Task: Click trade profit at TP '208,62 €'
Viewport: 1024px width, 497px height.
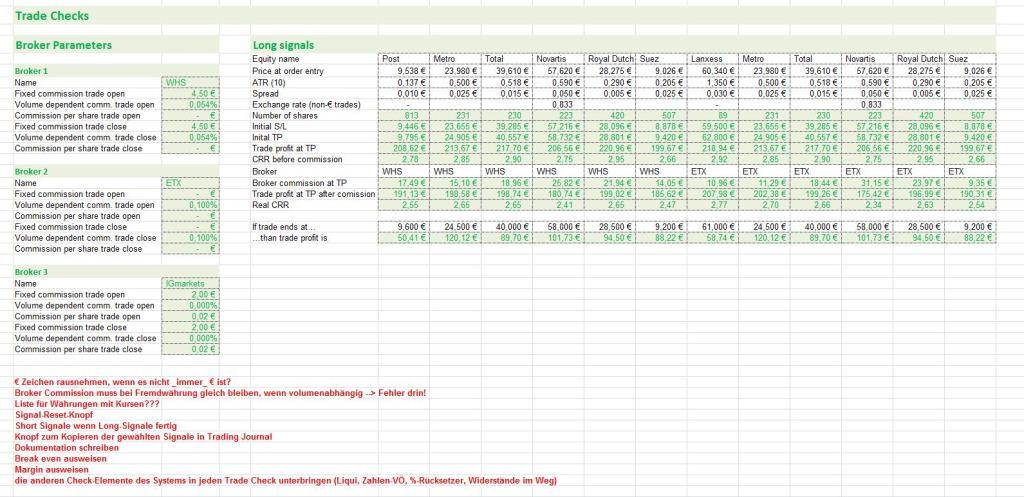Action: (404, 149)
